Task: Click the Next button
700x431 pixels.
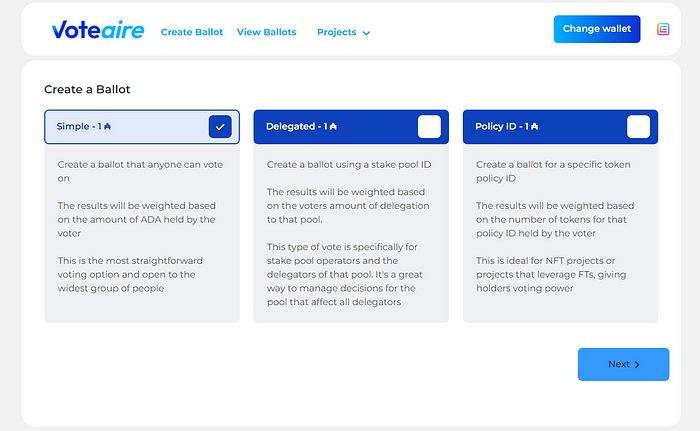Action: (623, 364)
